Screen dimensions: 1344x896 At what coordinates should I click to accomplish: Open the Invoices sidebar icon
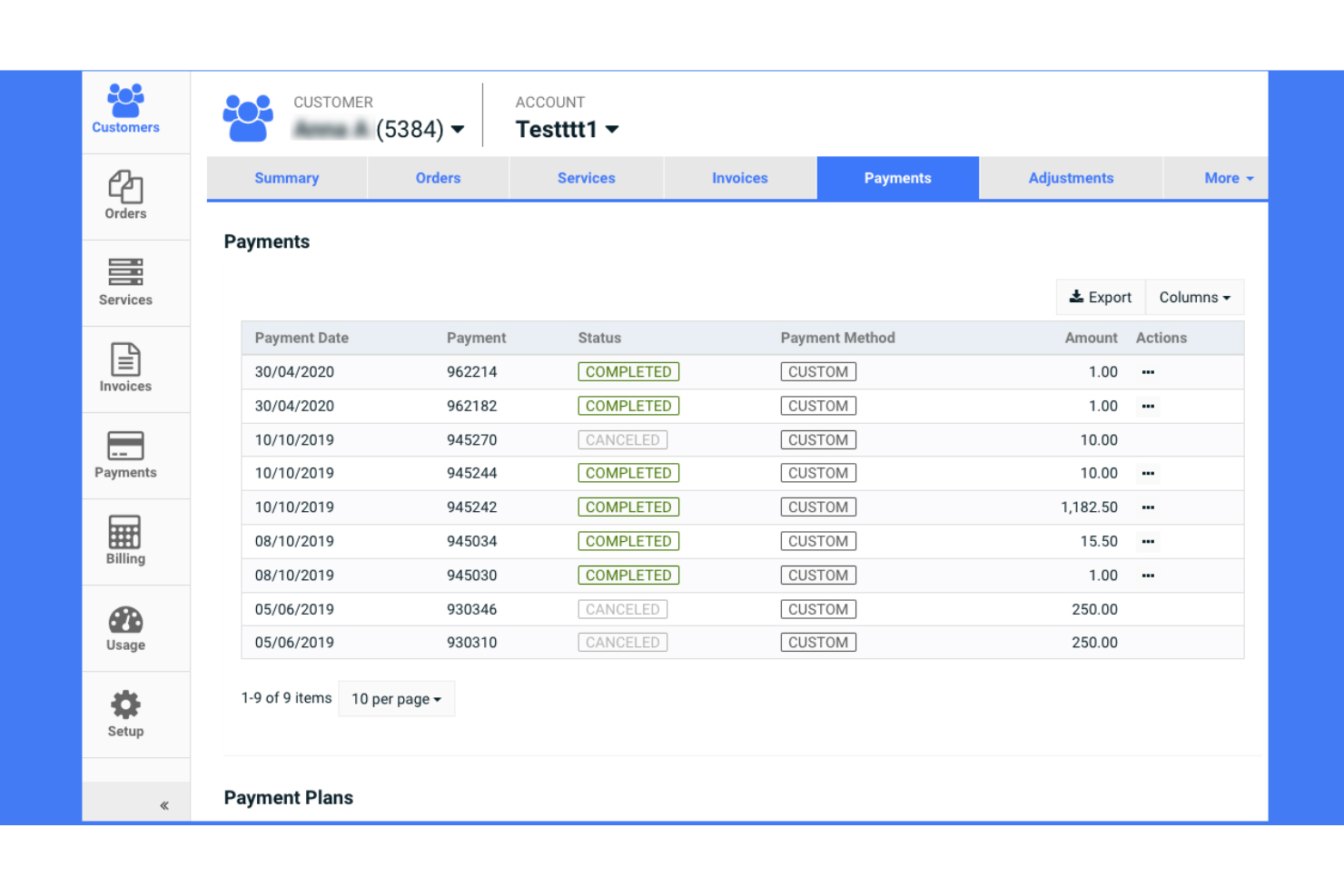click(x=124, y=367)
